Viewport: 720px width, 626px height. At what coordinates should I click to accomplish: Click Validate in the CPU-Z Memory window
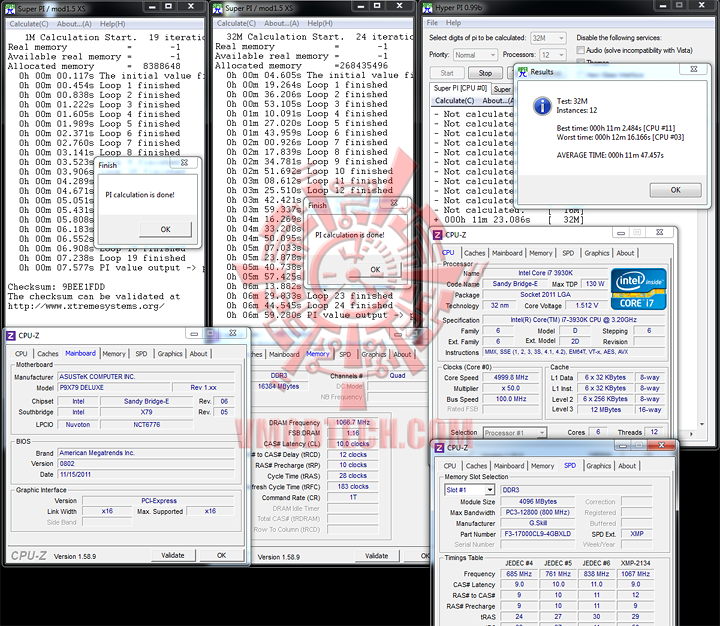377,556
